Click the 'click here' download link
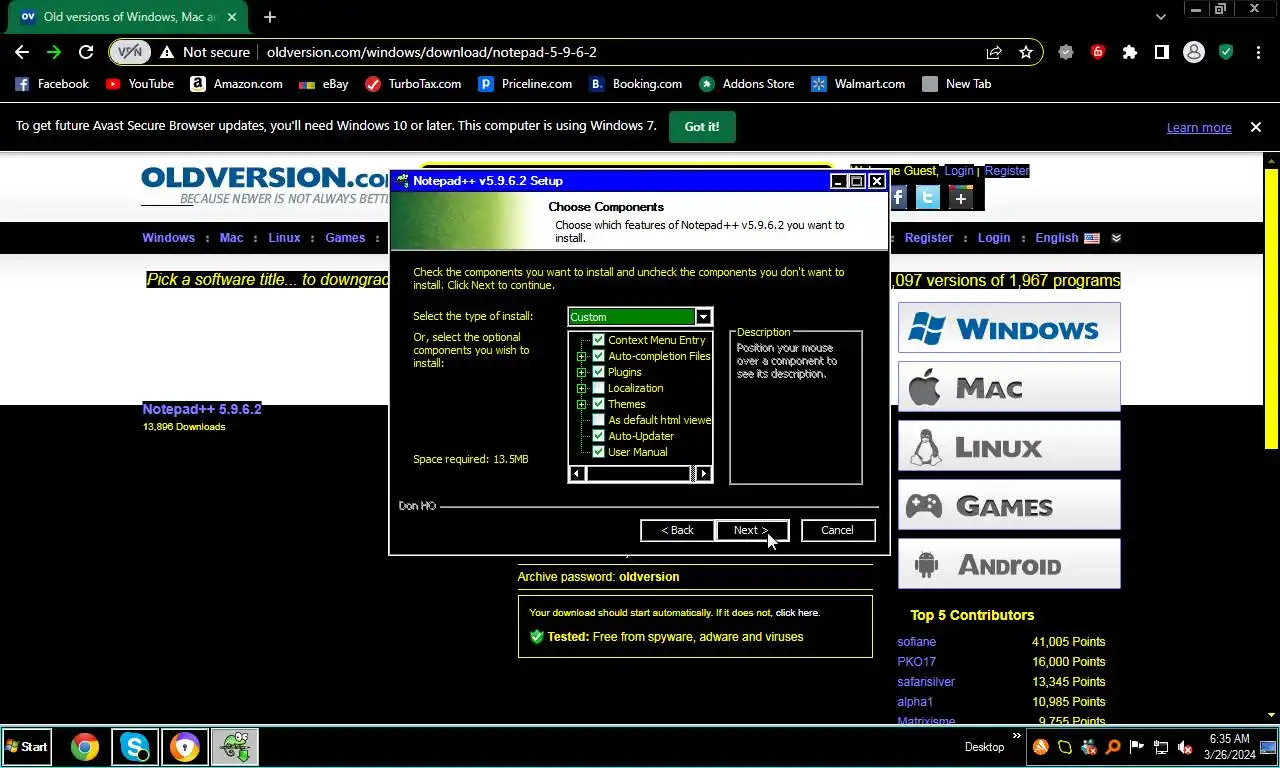 pyautogui.click(x=797, y=613)
